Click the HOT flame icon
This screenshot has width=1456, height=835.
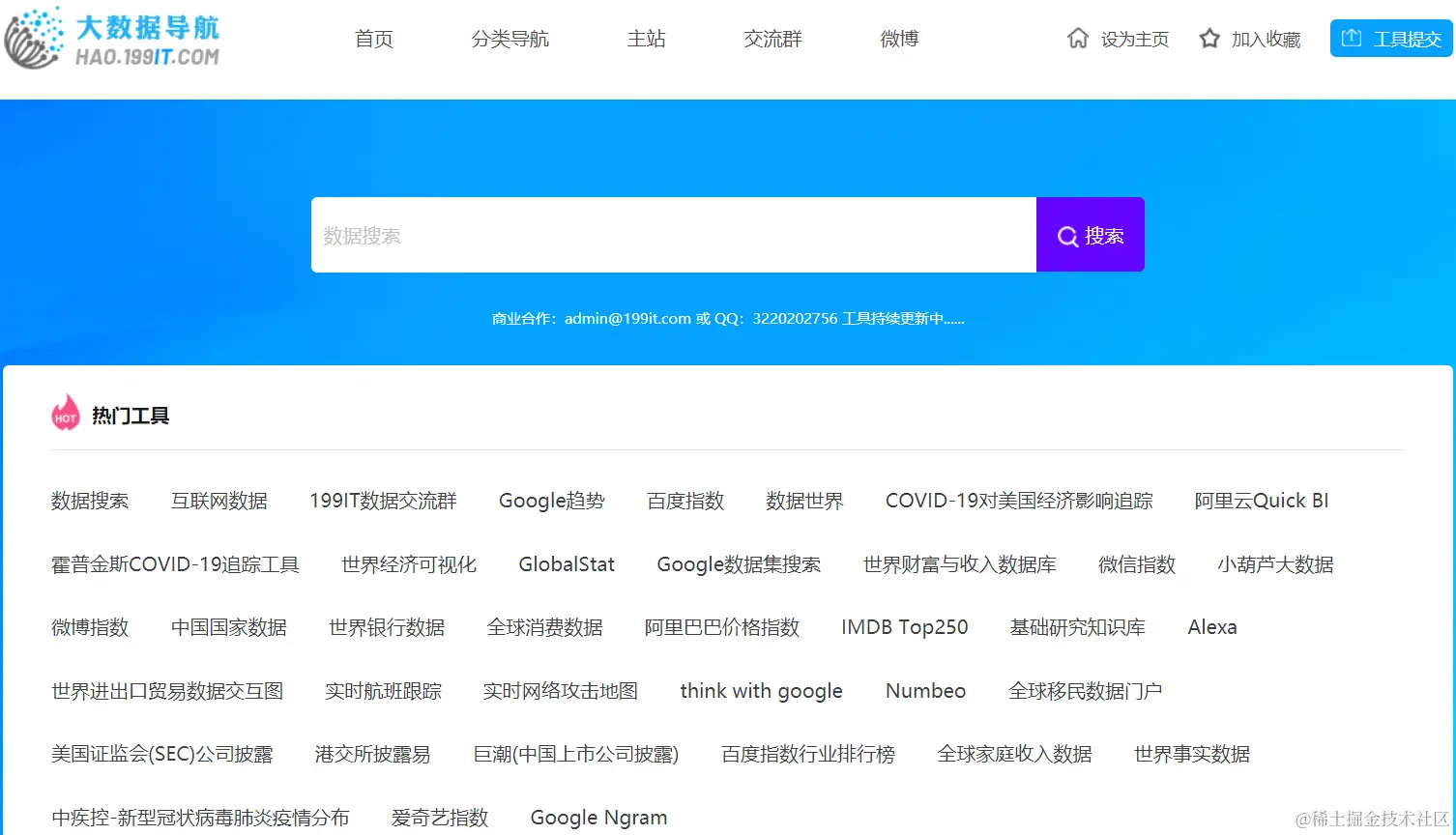point(65,413)
